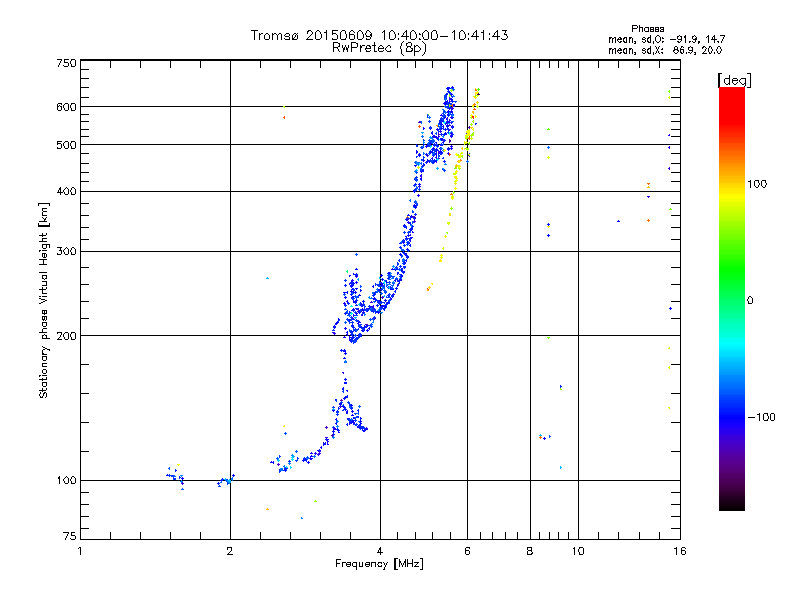This screenshot has width=800, height=600.
Task: Select the 'mean, sd,X: 86.9, 20.0' line
Action: [x=665, y=50]
